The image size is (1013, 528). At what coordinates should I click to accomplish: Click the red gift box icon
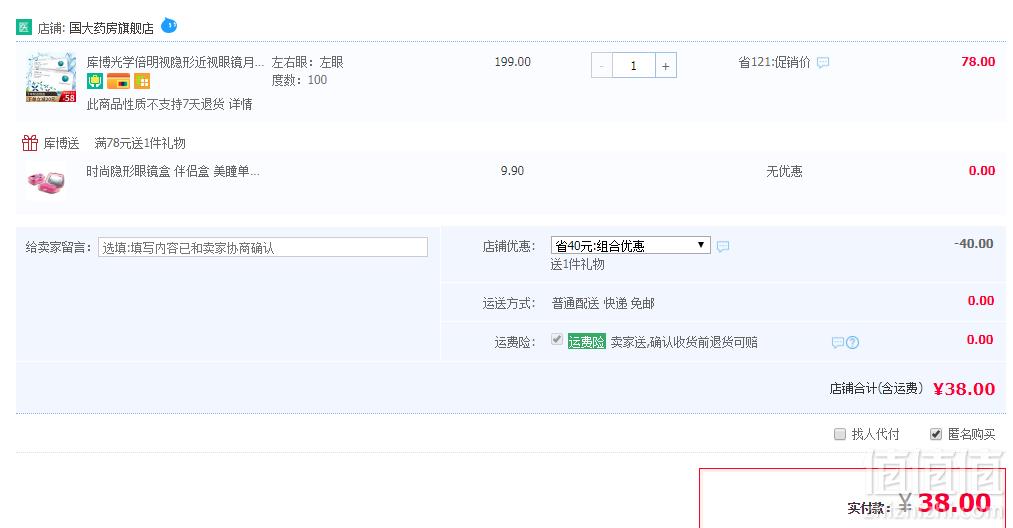pos(30,143)
